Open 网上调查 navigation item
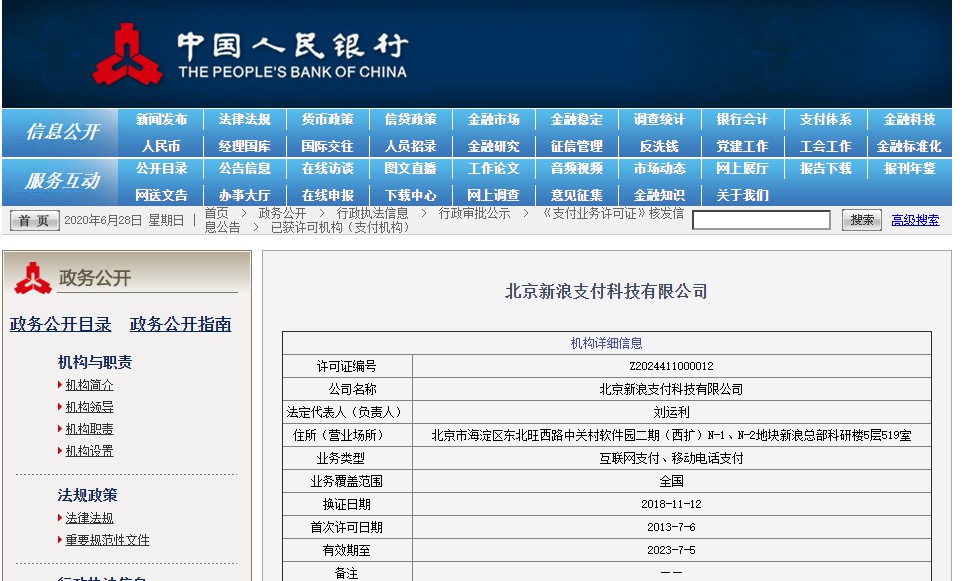This screenshot has width=975, height=581. pos(493,195)
